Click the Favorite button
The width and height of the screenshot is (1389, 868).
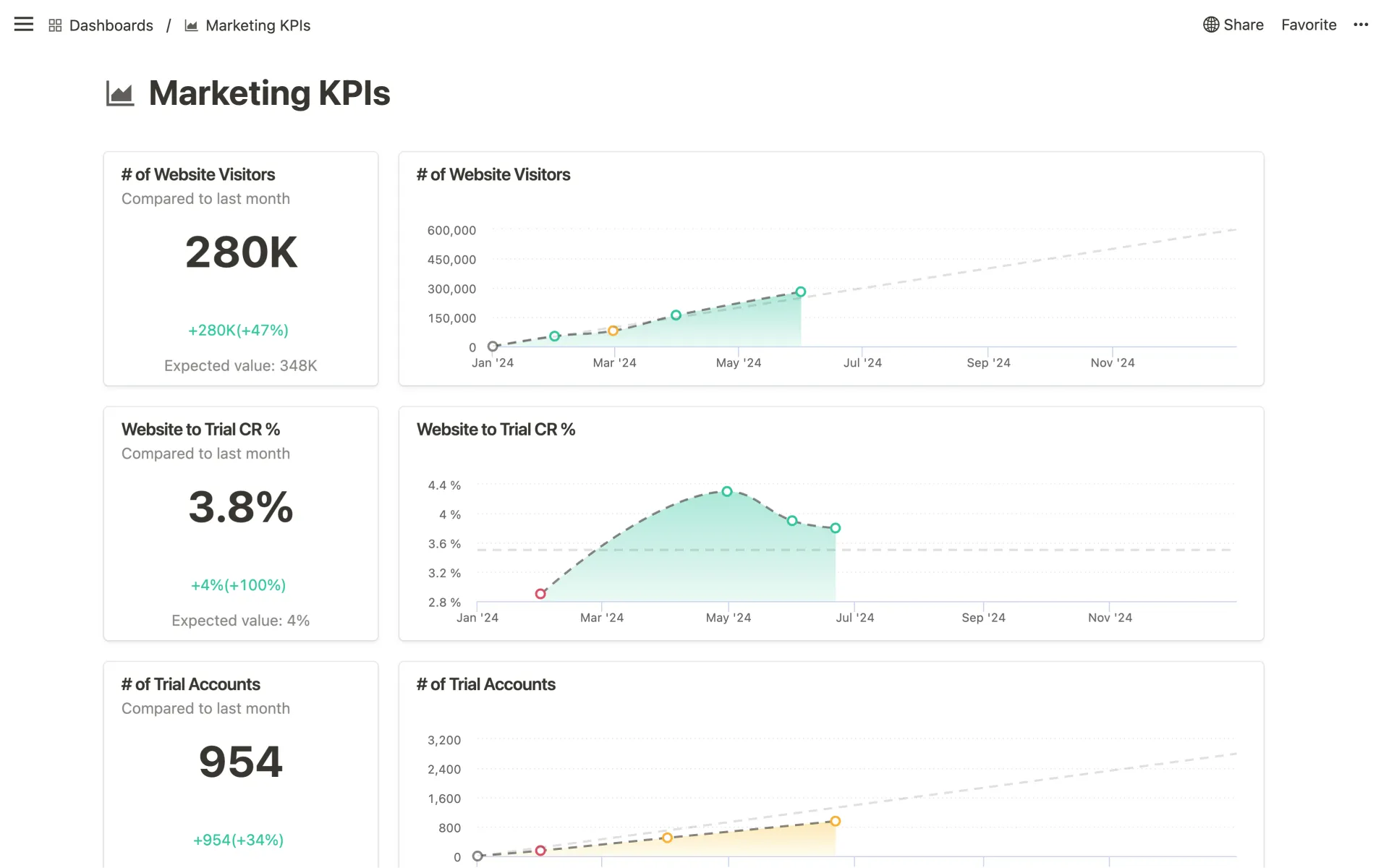tap(1309, 25)
